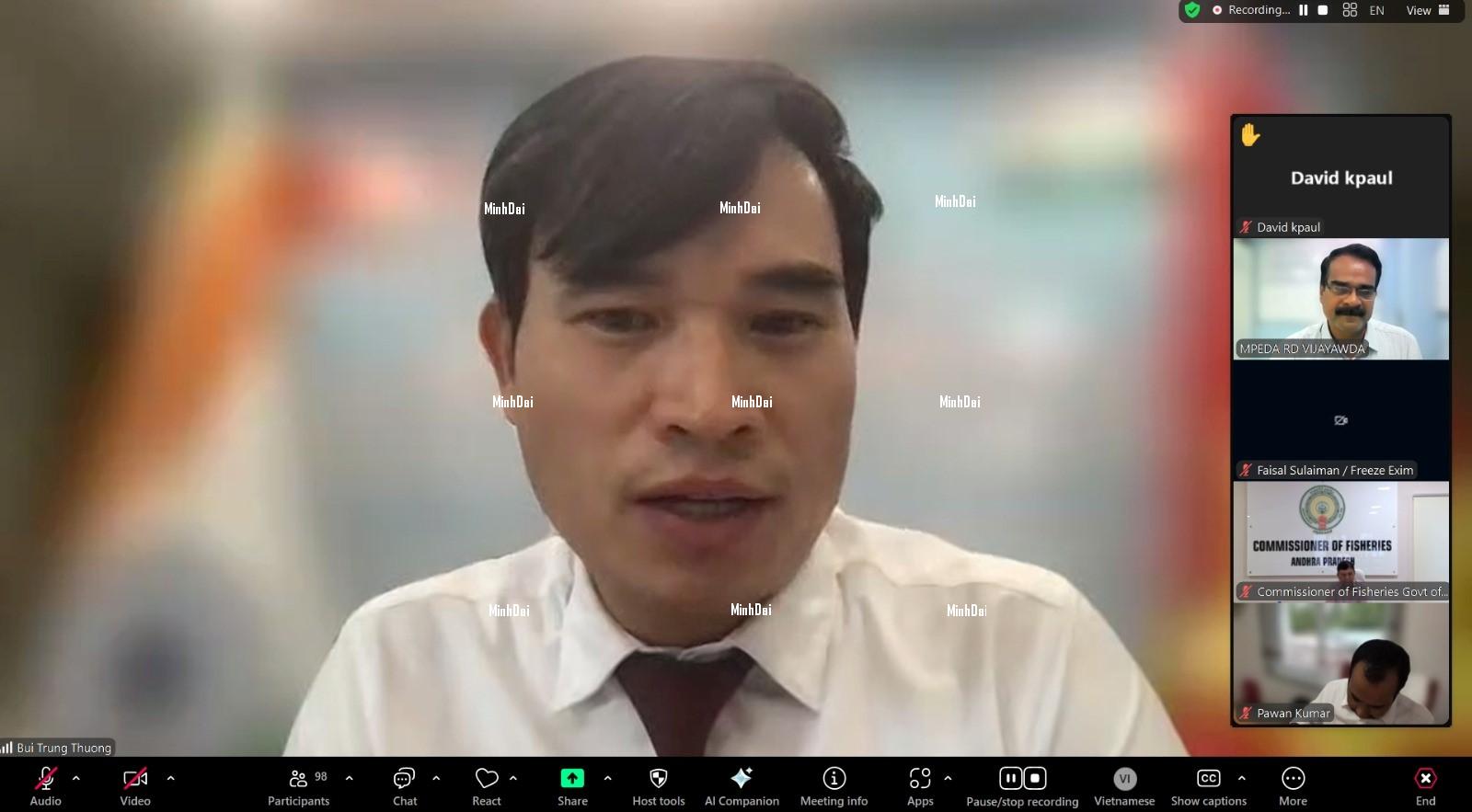Stop recording in bottom toolbar

[x=1035, y=779]
